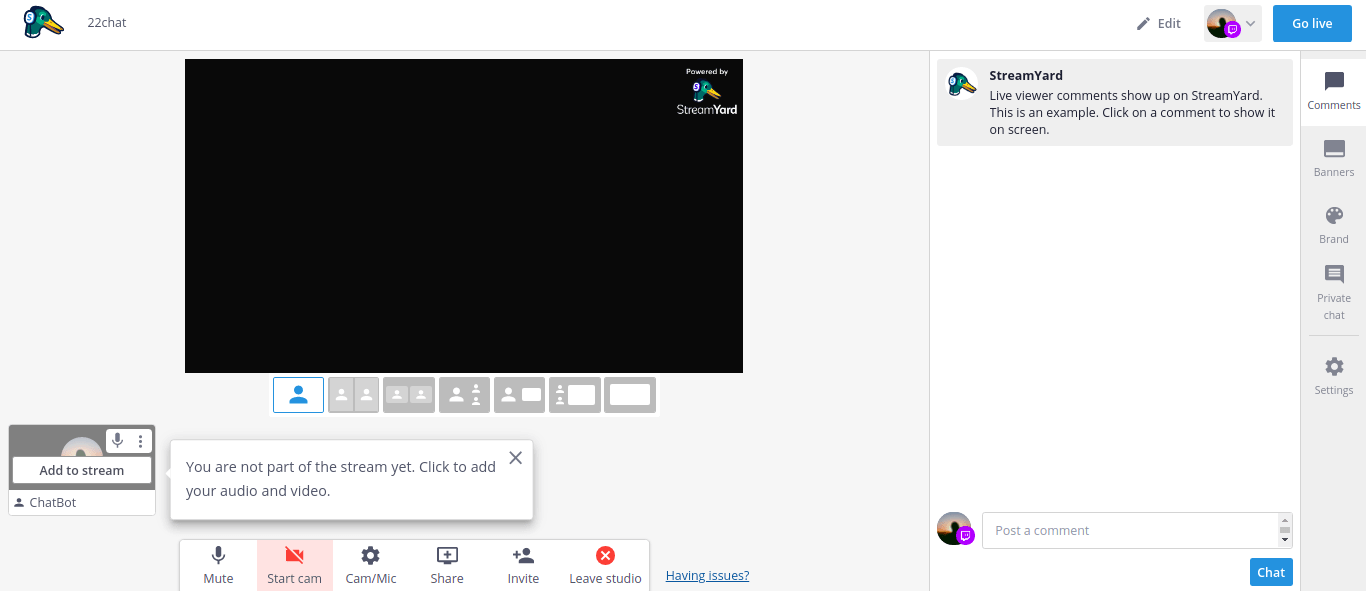Leave studio with red X
The image size is (1366, 591).
pos(605,565)
